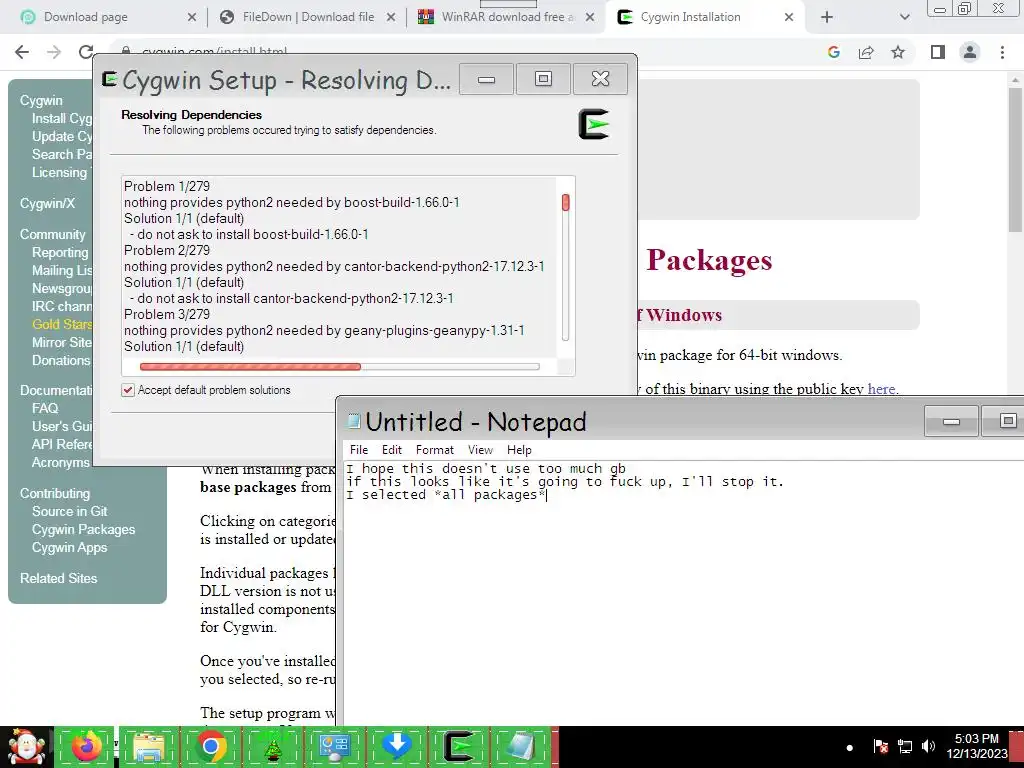The image size is (1024, 768).
Task: Open network tray icon
Action: [904, 746]
